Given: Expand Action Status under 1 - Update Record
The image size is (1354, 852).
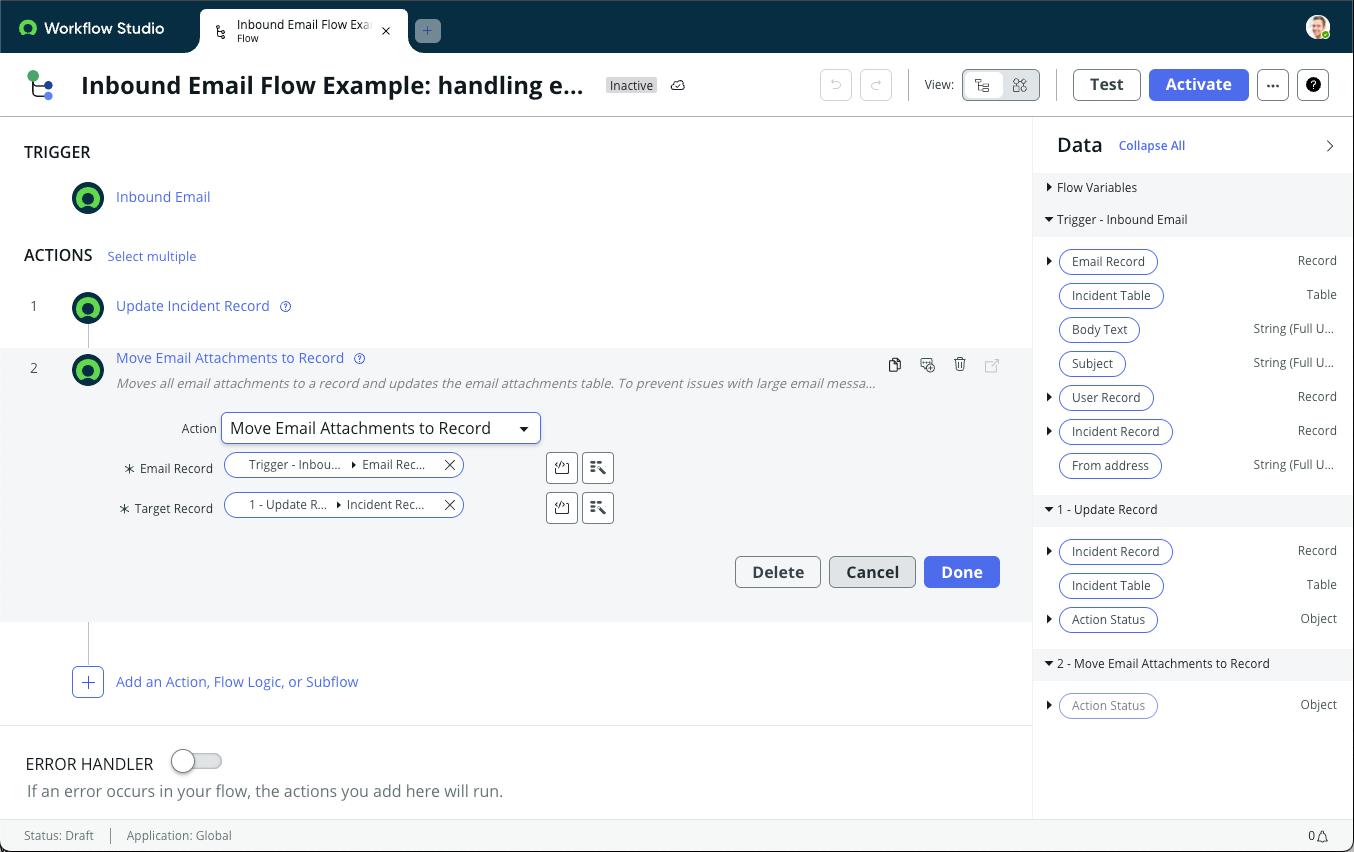Looking at the screenshot, I should click(x=1049, y=620).
